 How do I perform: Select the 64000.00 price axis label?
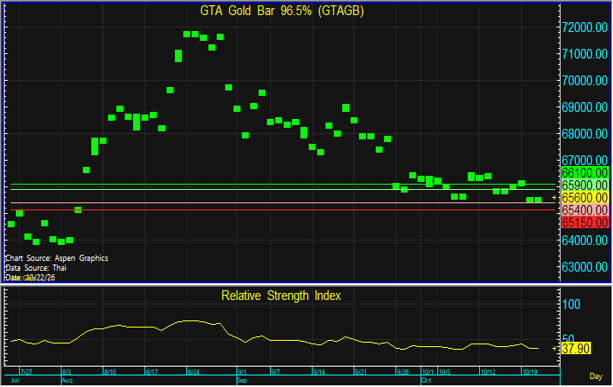click(x=584, y=240)
